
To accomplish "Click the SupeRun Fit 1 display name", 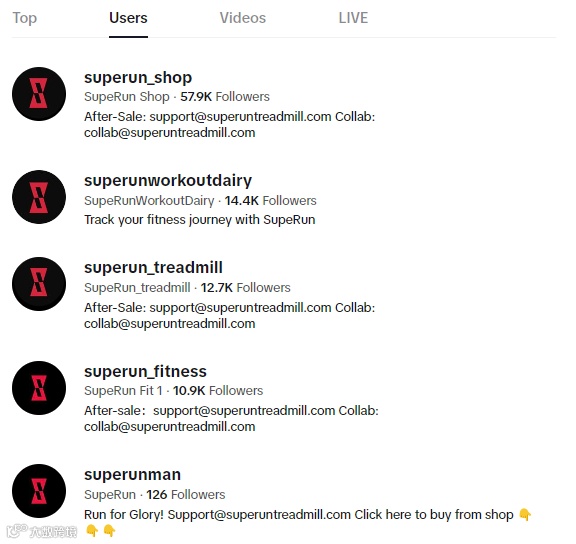I will point(123,390).
